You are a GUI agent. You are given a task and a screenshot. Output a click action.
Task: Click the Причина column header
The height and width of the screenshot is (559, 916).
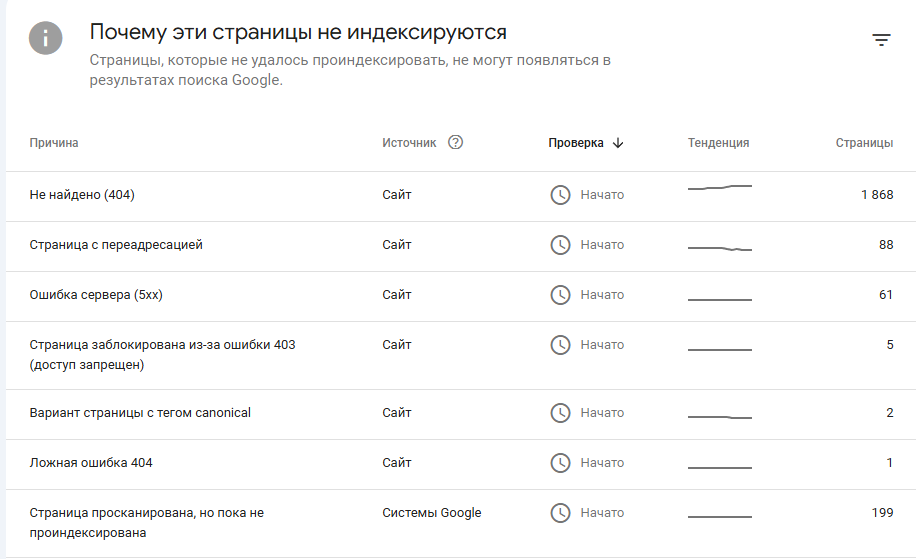point(54,143)
